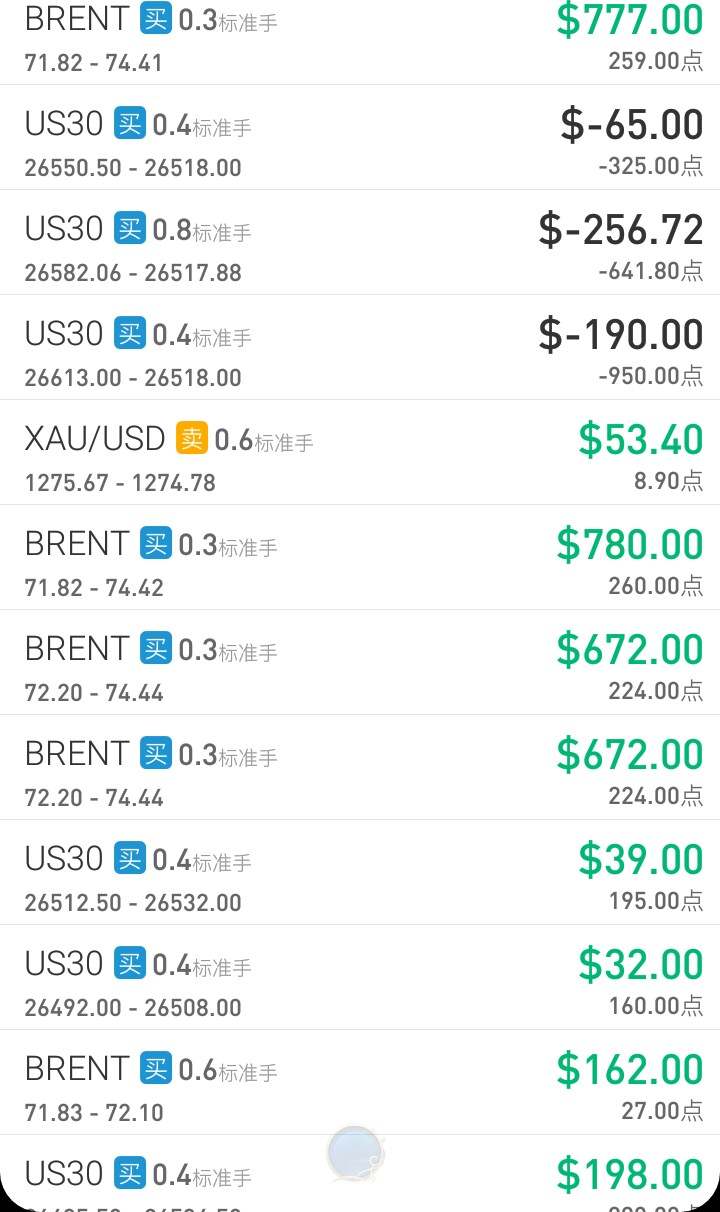Tap the floating assistive ball icon
This screenshot has height=1212, width=720.
355,1153
